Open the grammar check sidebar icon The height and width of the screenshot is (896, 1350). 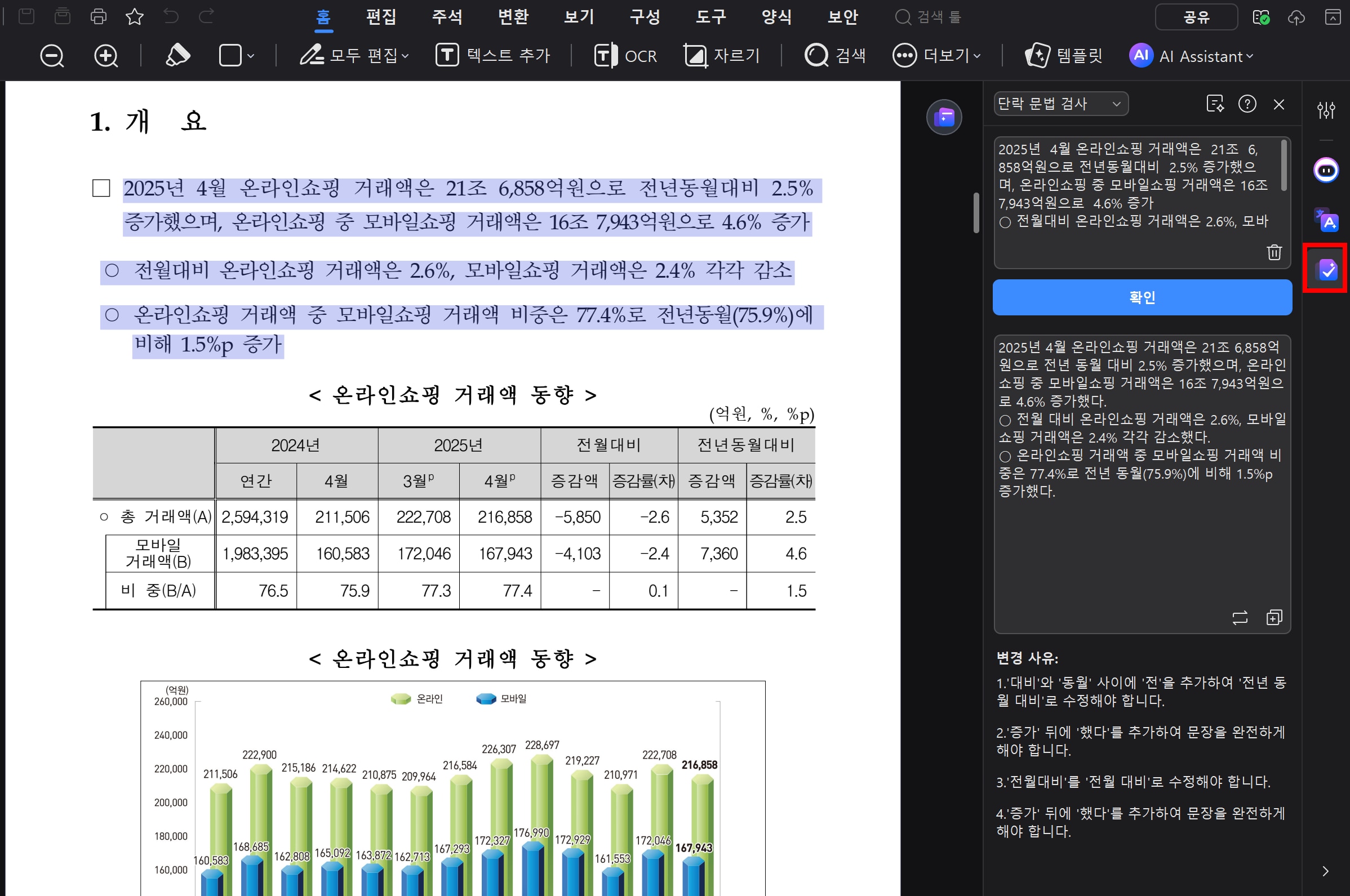[1326, 269]
